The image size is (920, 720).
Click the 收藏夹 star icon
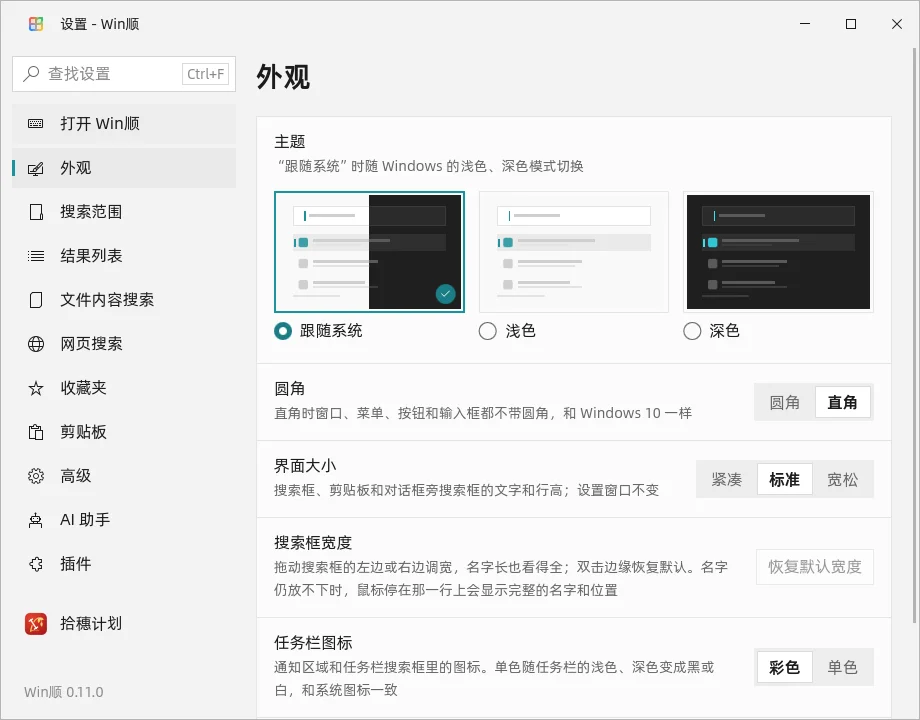coord(36,388)
